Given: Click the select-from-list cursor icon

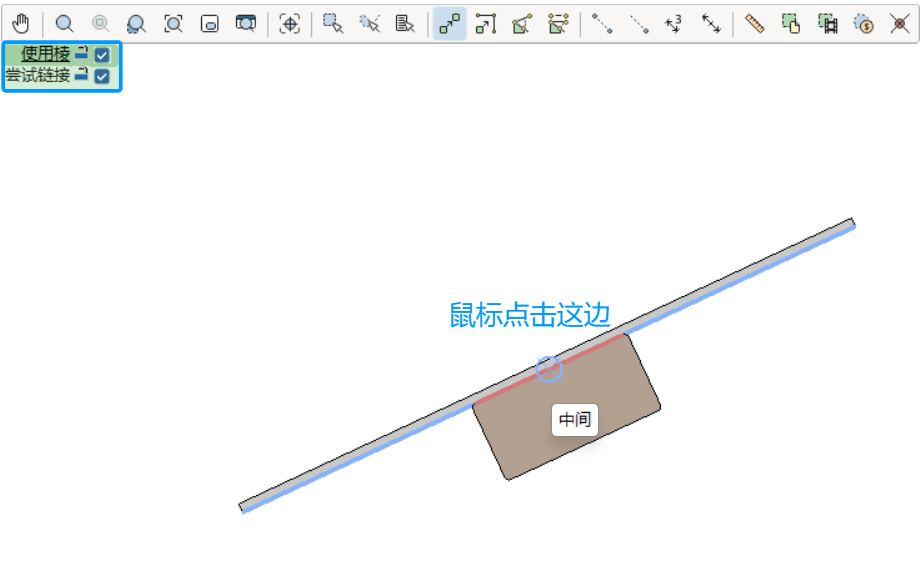Looking at the screenshot, I should pos(405,24).
